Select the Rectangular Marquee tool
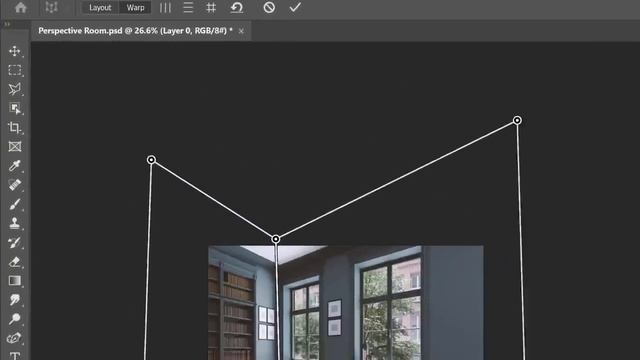 point(15,70)
